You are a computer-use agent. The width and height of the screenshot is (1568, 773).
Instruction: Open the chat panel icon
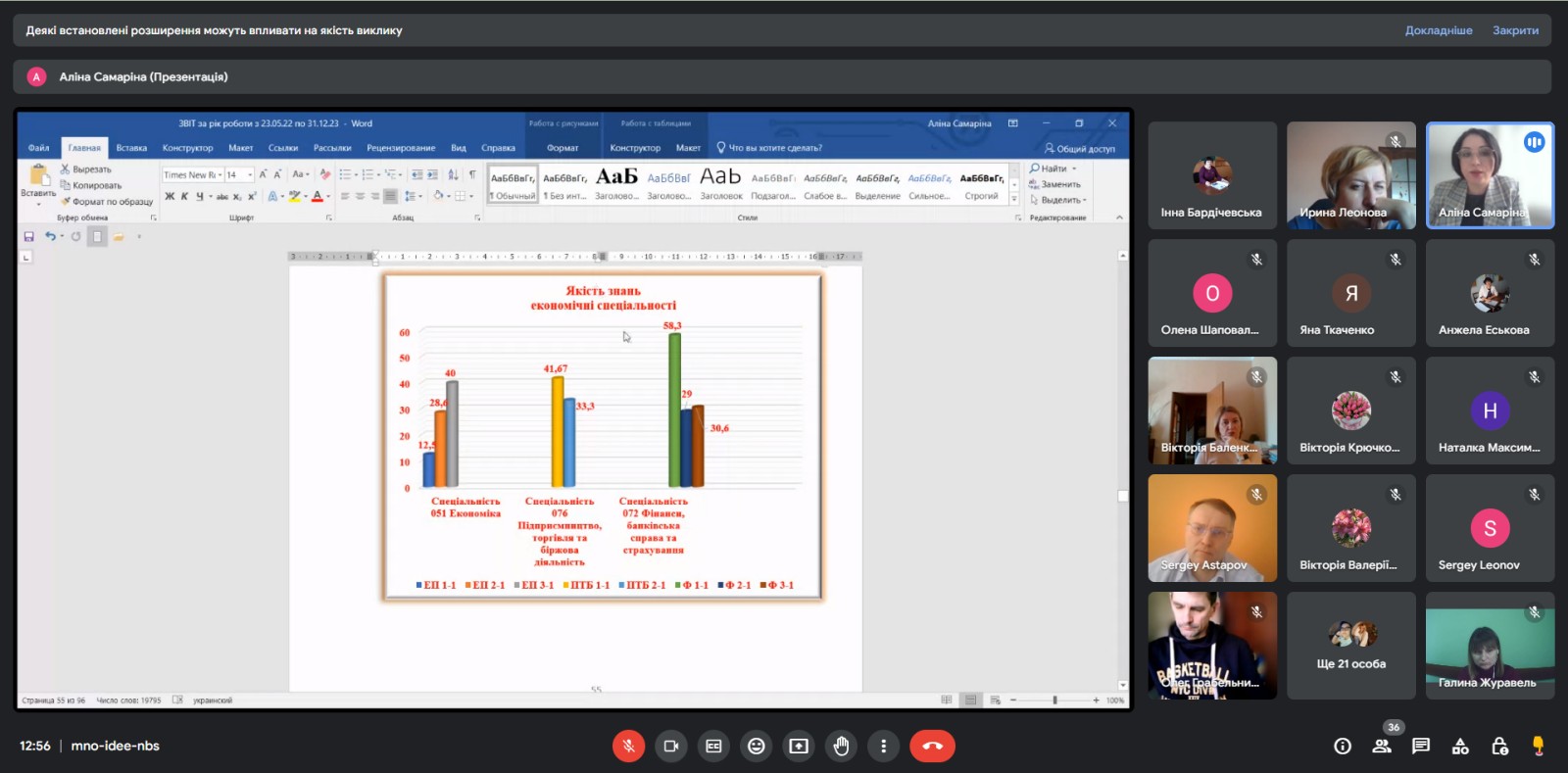[1421, 746]
